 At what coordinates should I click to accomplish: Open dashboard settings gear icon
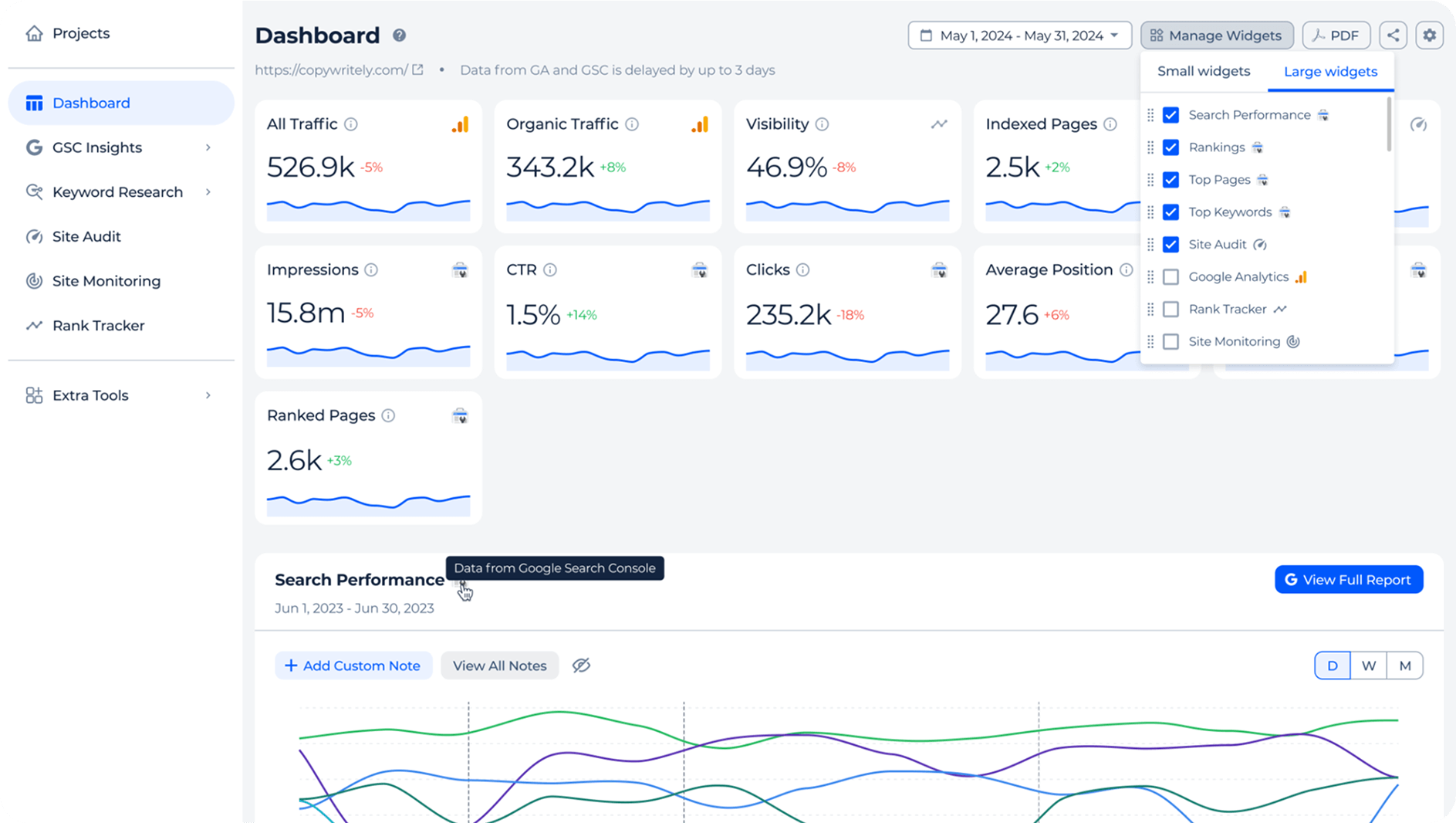(x=1429, y=36)
